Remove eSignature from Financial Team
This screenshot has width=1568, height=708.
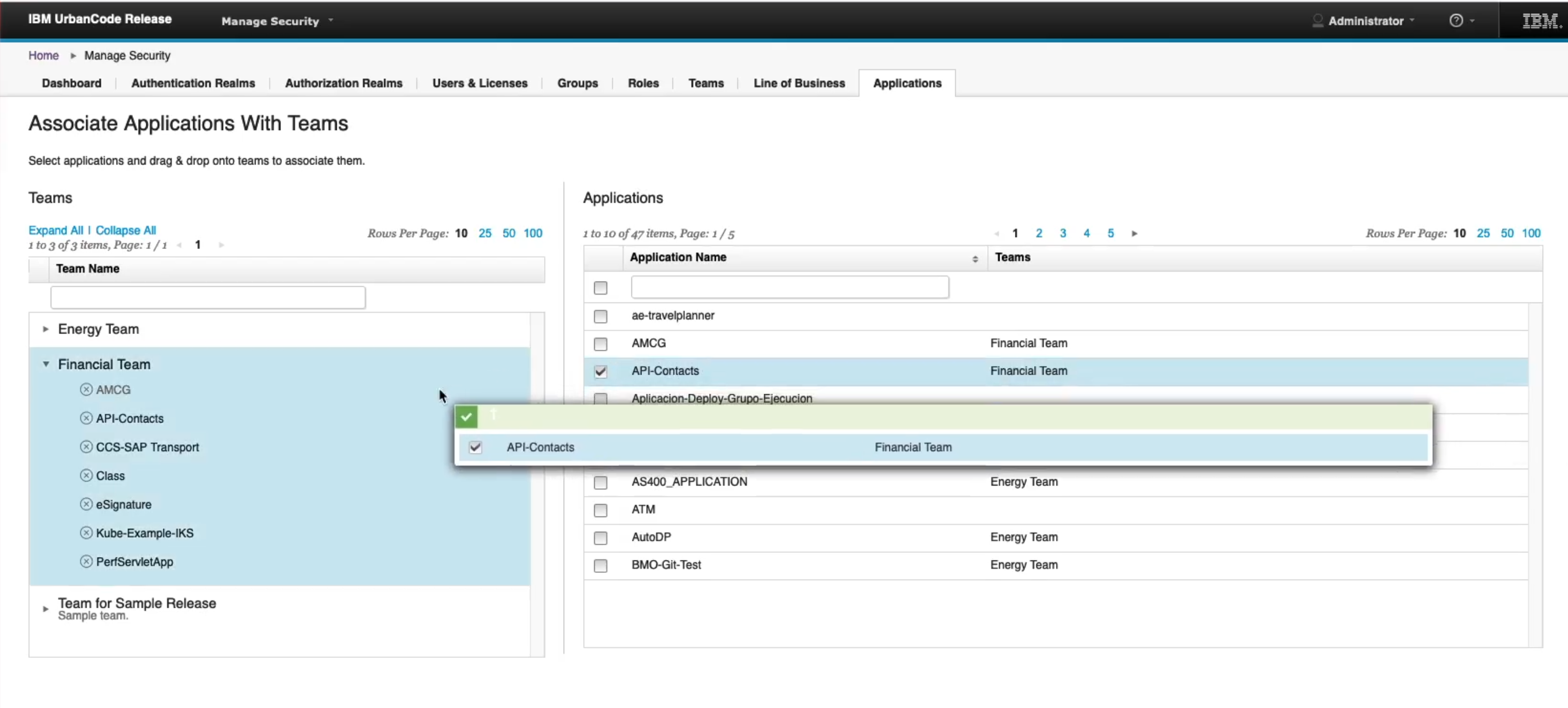click(86, 504)
